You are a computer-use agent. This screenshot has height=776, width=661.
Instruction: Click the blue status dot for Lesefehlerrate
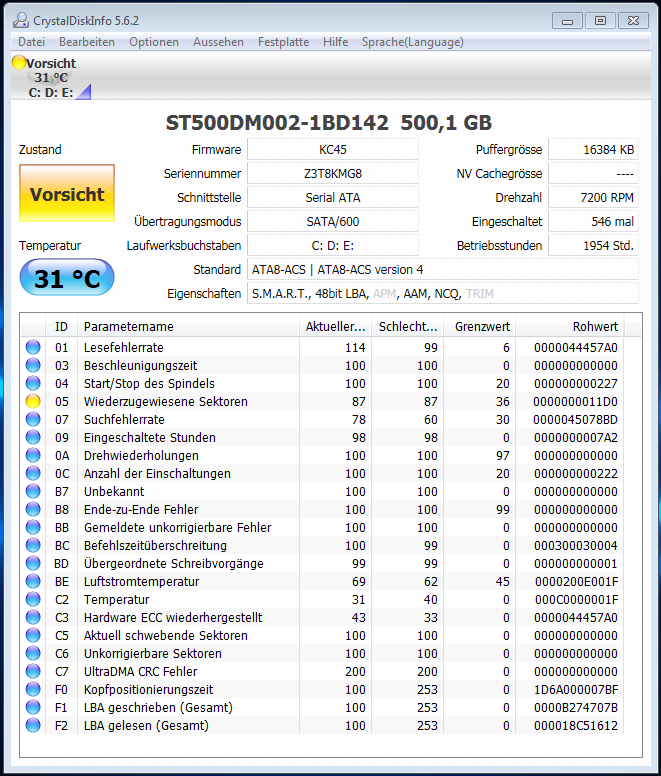tap(33, 347)
